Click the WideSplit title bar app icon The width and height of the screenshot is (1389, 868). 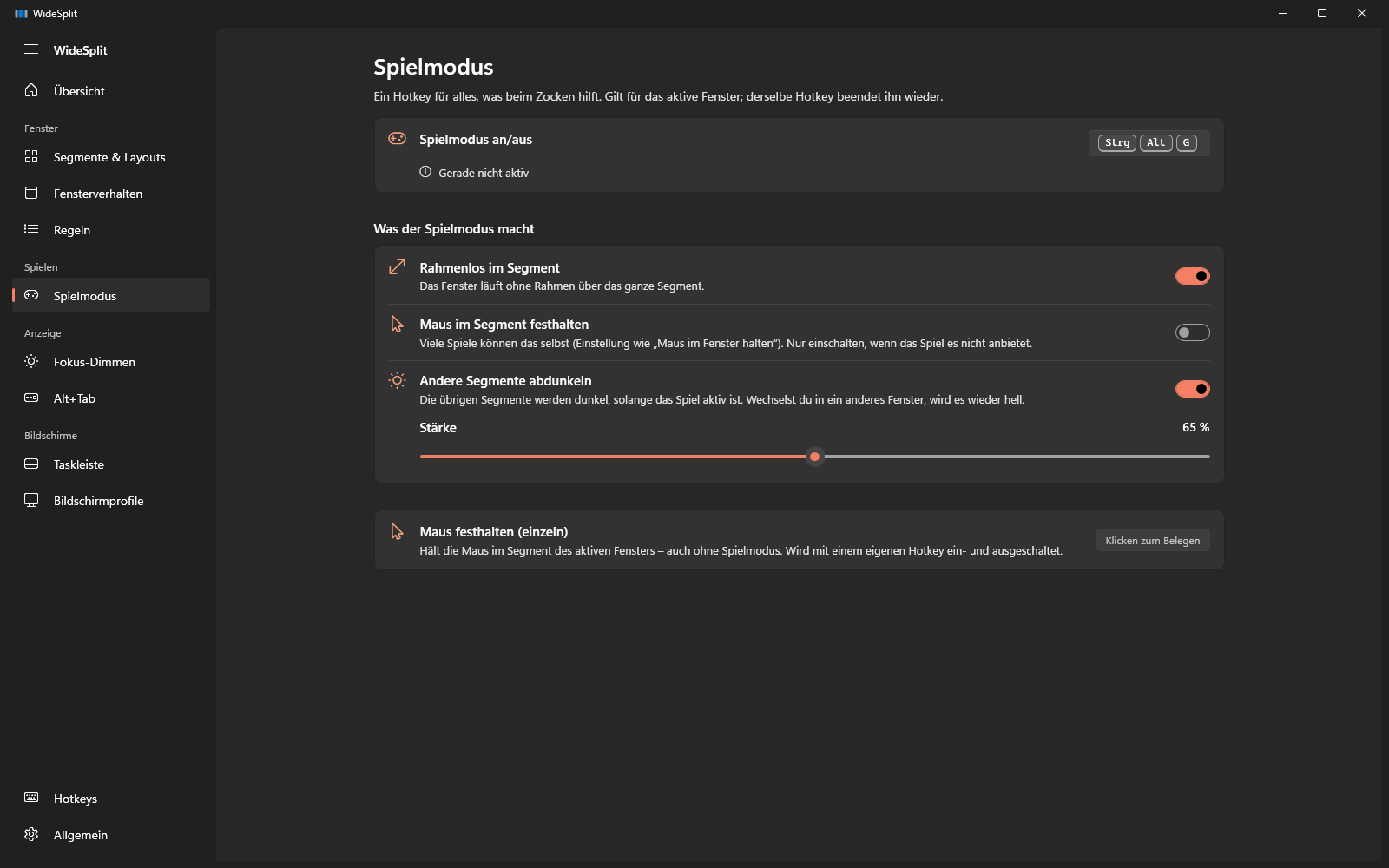click(x=21, y=14)
